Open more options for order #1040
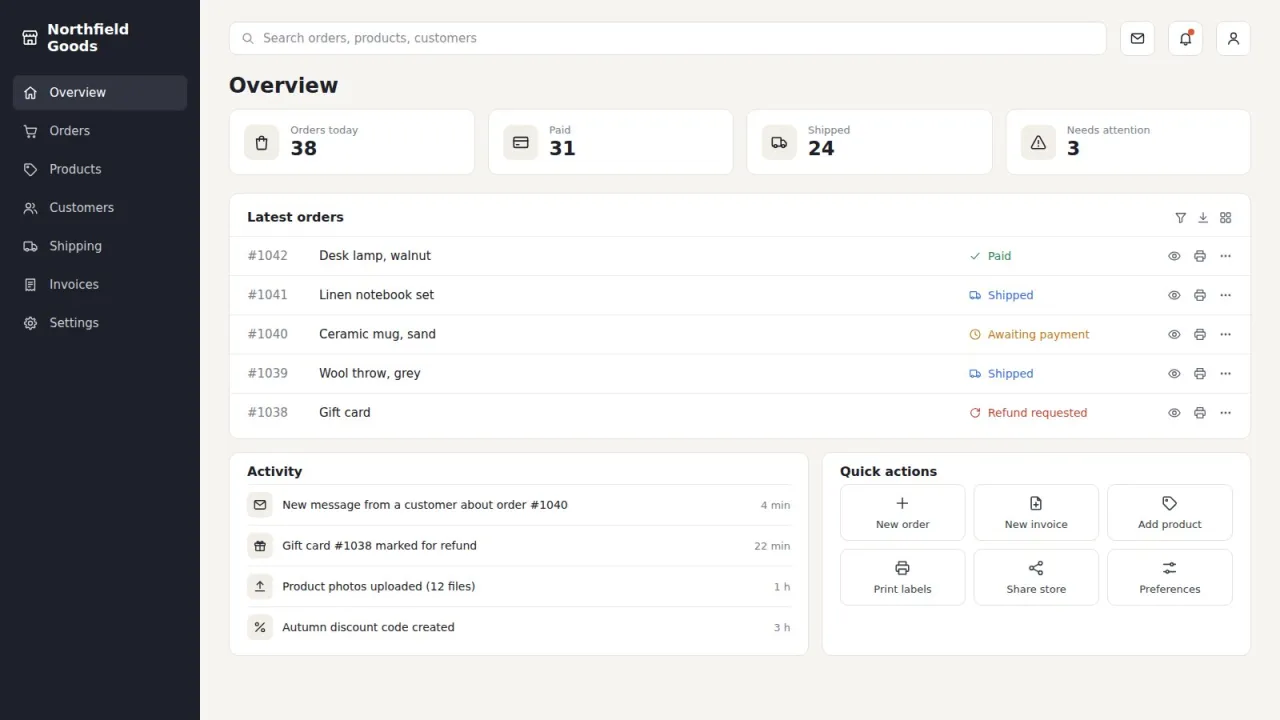 point(1226,334)
